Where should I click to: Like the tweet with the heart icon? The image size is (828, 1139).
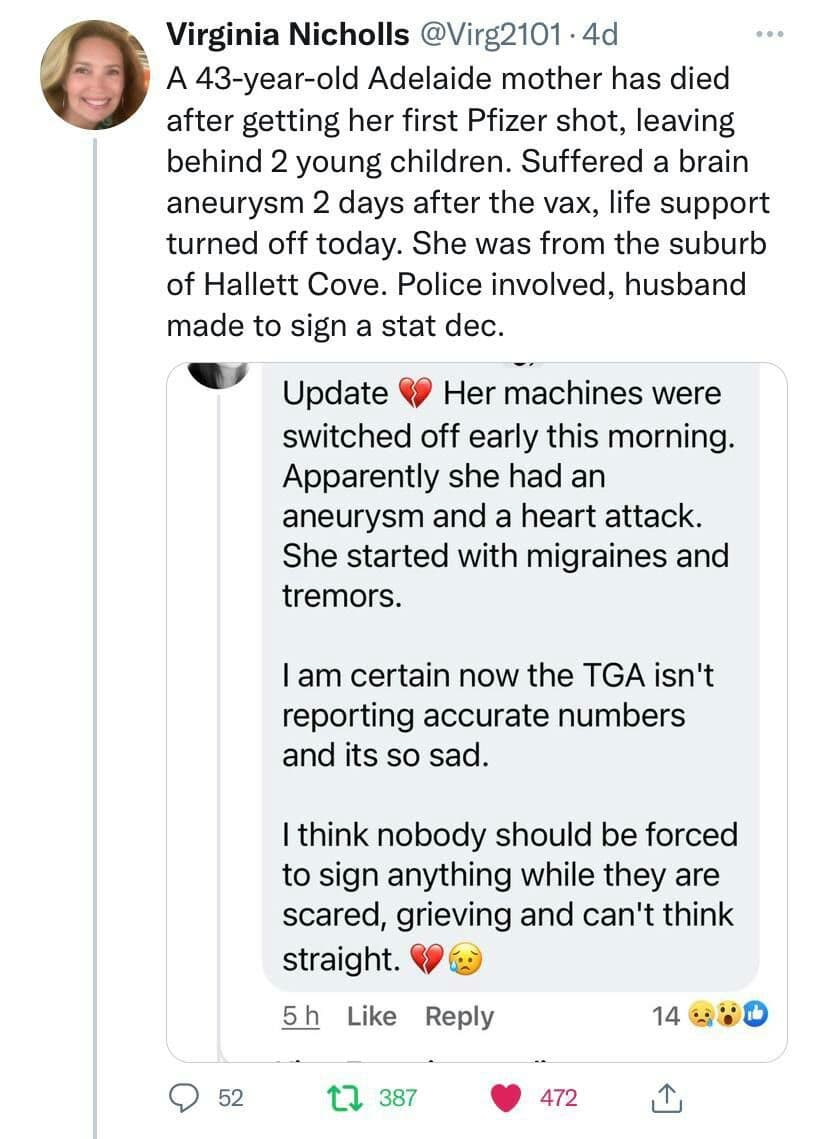click(508, 1097)
